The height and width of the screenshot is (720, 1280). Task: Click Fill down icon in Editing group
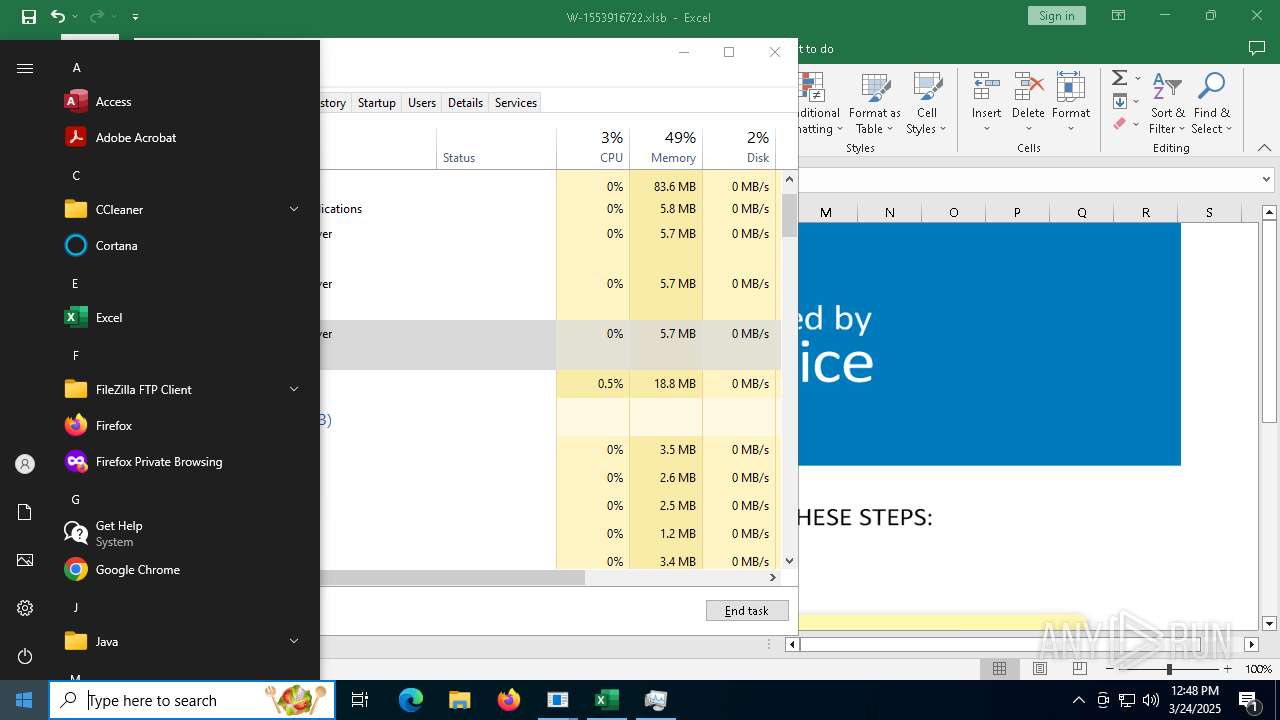click(x=1120, y=101)
